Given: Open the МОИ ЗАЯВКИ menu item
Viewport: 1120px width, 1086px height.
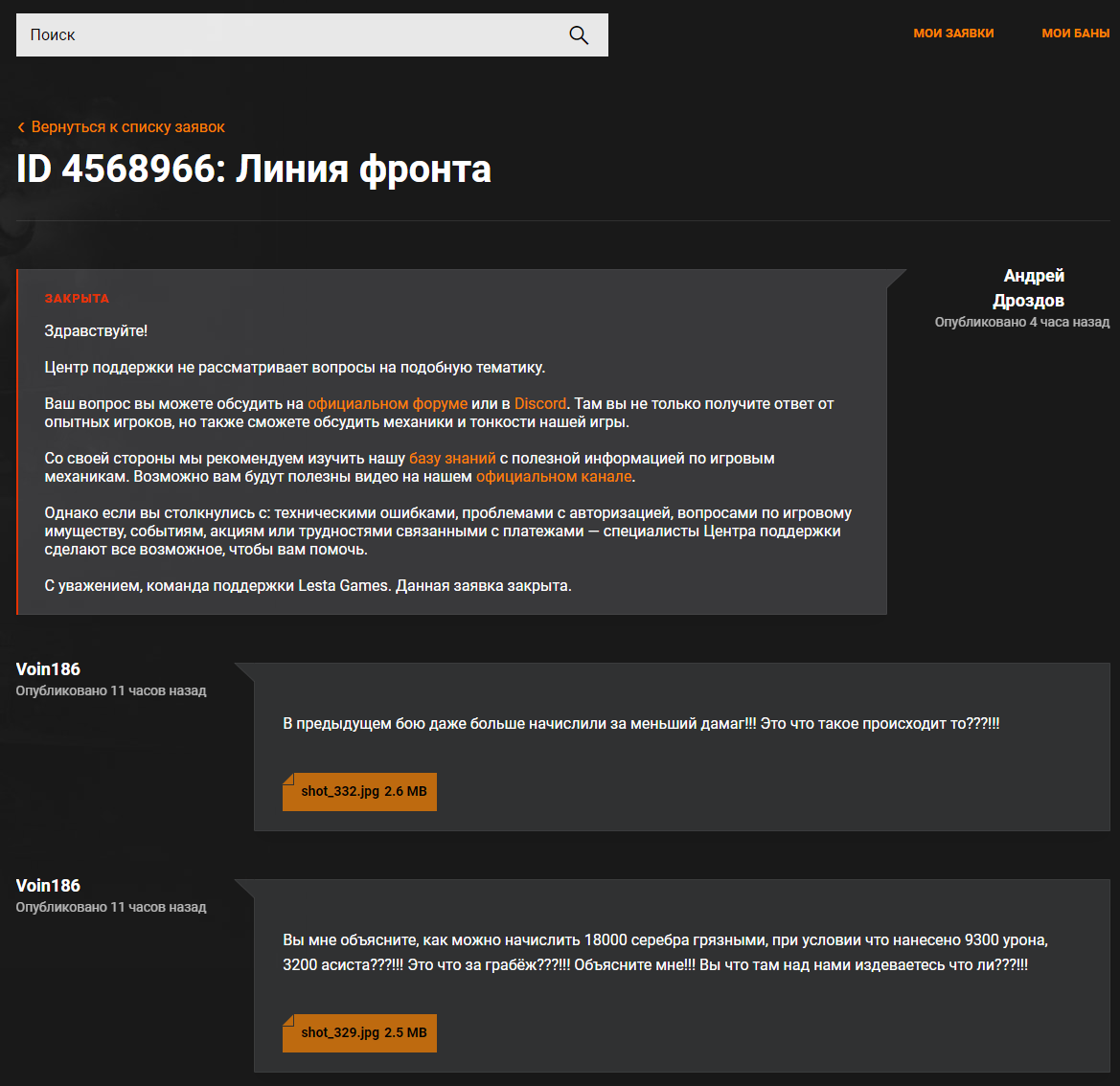Looking at the screenshot, I should [x=953, y=34].
